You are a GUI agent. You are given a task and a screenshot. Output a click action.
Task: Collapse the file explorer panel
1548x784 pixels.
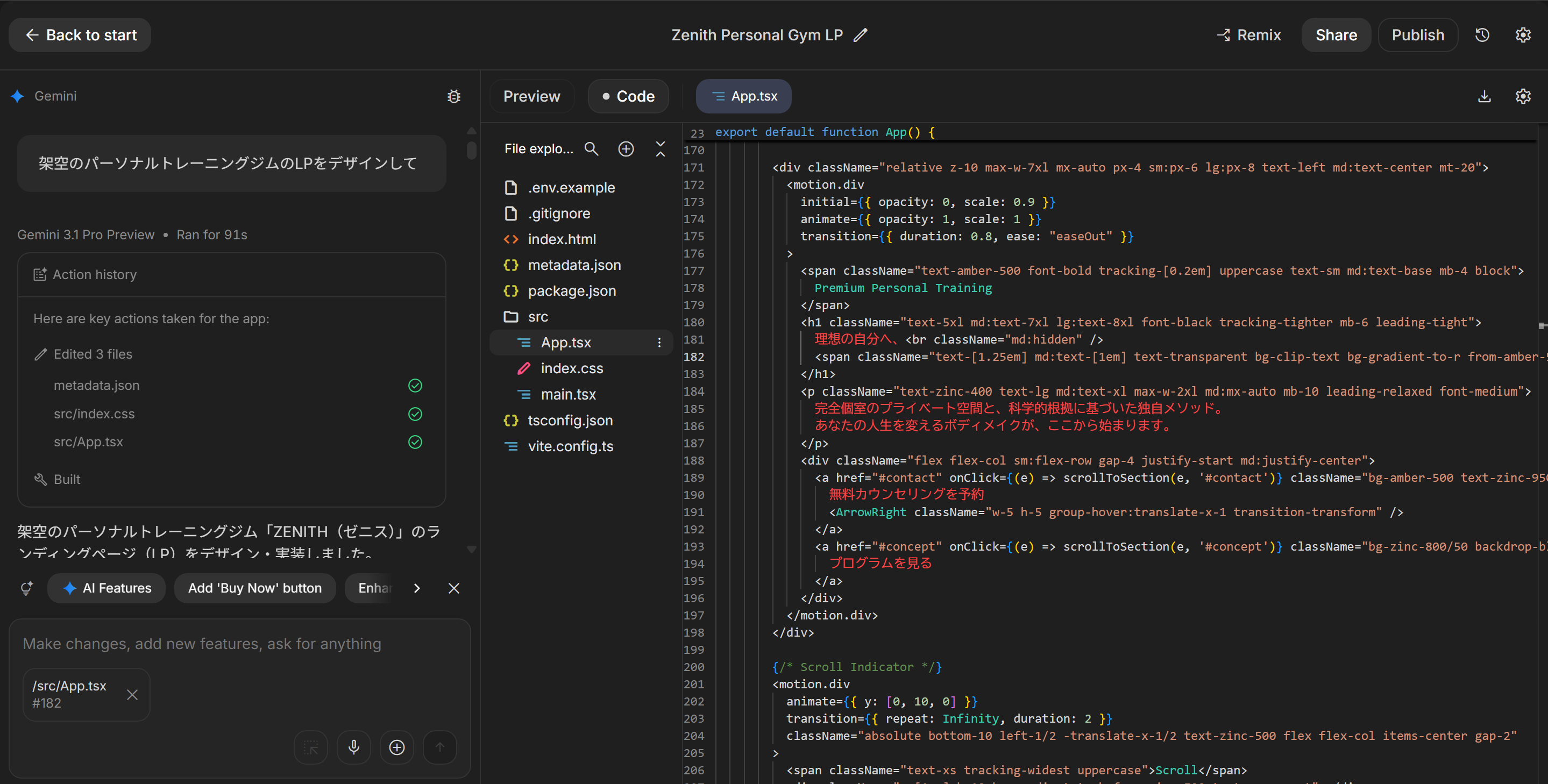pos(660,148)
